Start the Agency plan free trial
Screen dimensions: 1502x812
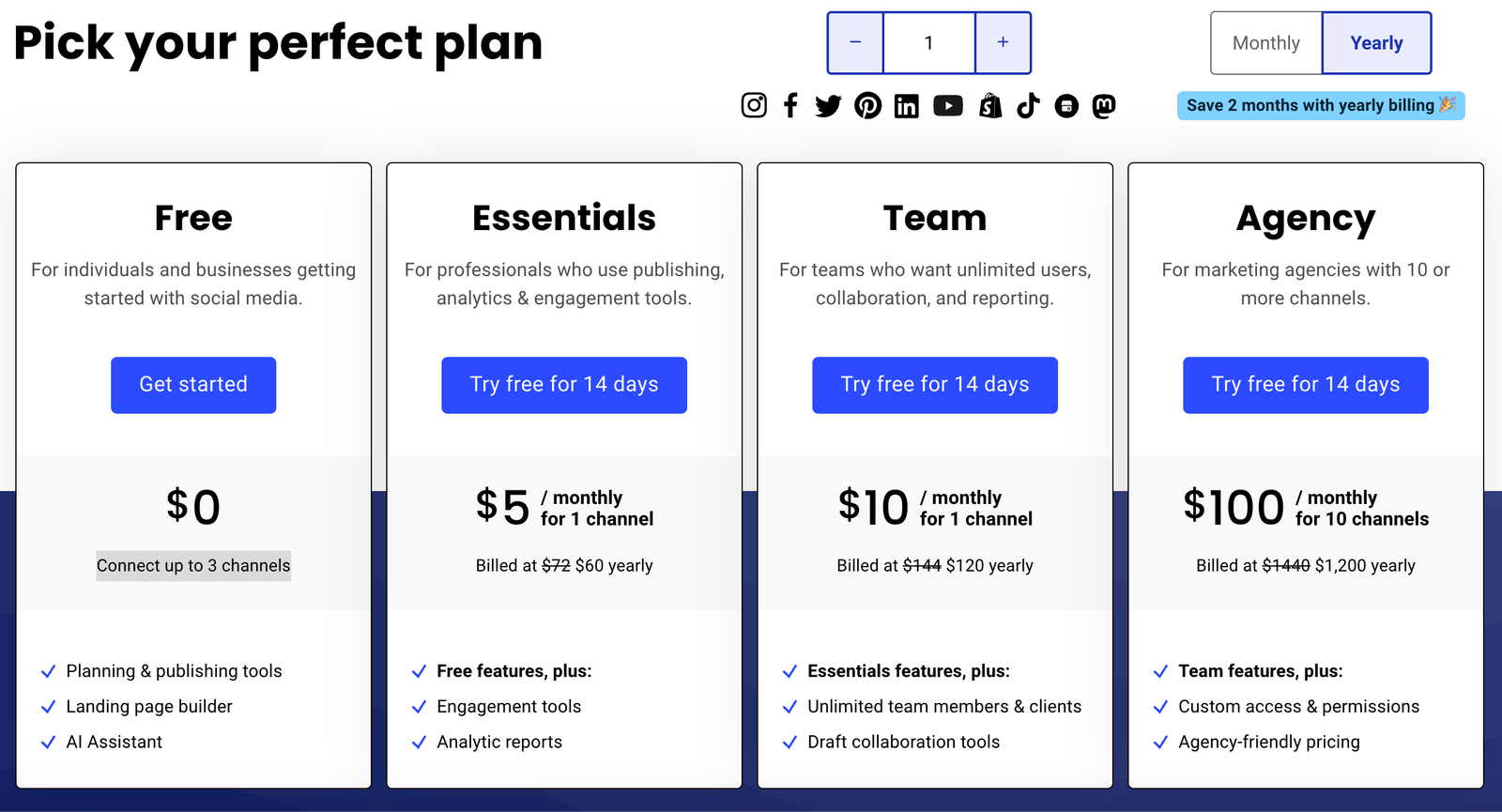tap(1306, 385)
